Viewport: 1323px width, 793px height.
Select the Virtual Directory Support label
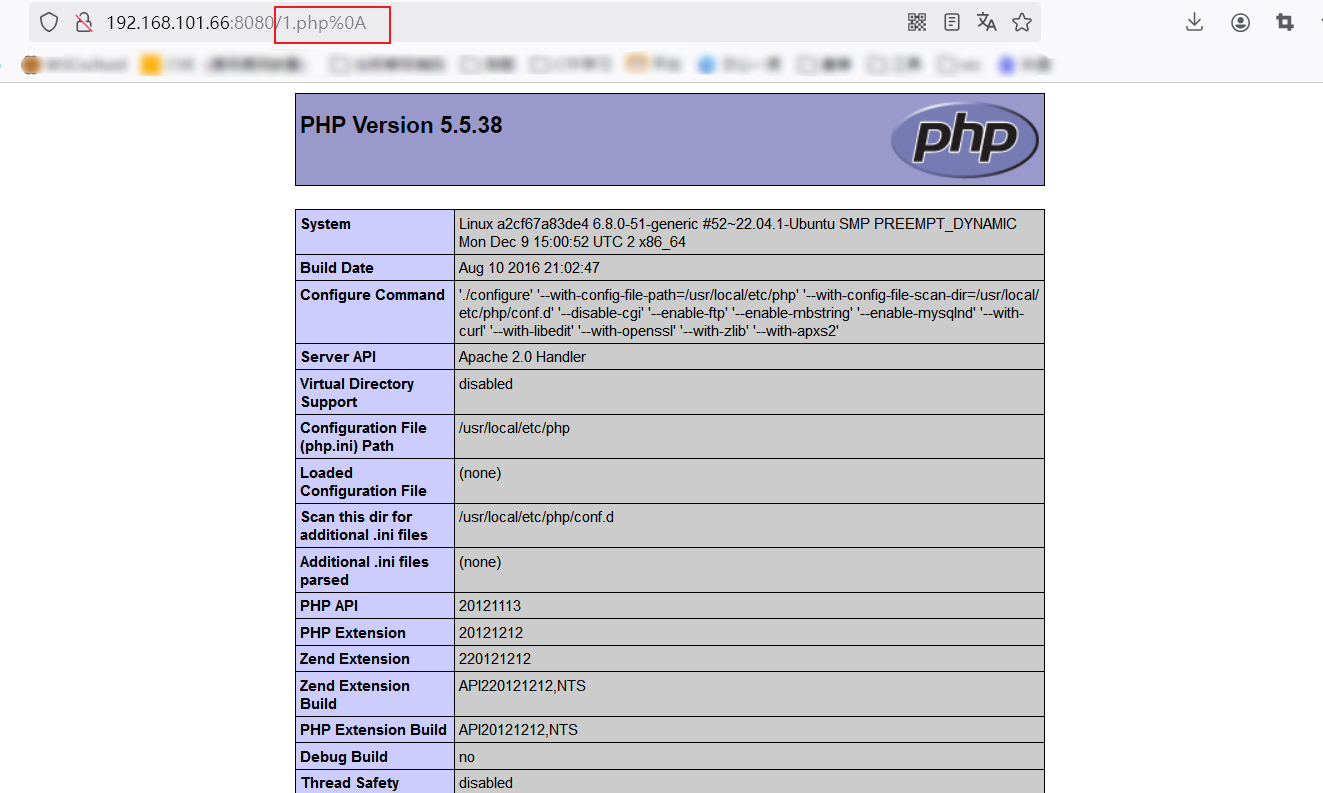click(x=357, y=393)
